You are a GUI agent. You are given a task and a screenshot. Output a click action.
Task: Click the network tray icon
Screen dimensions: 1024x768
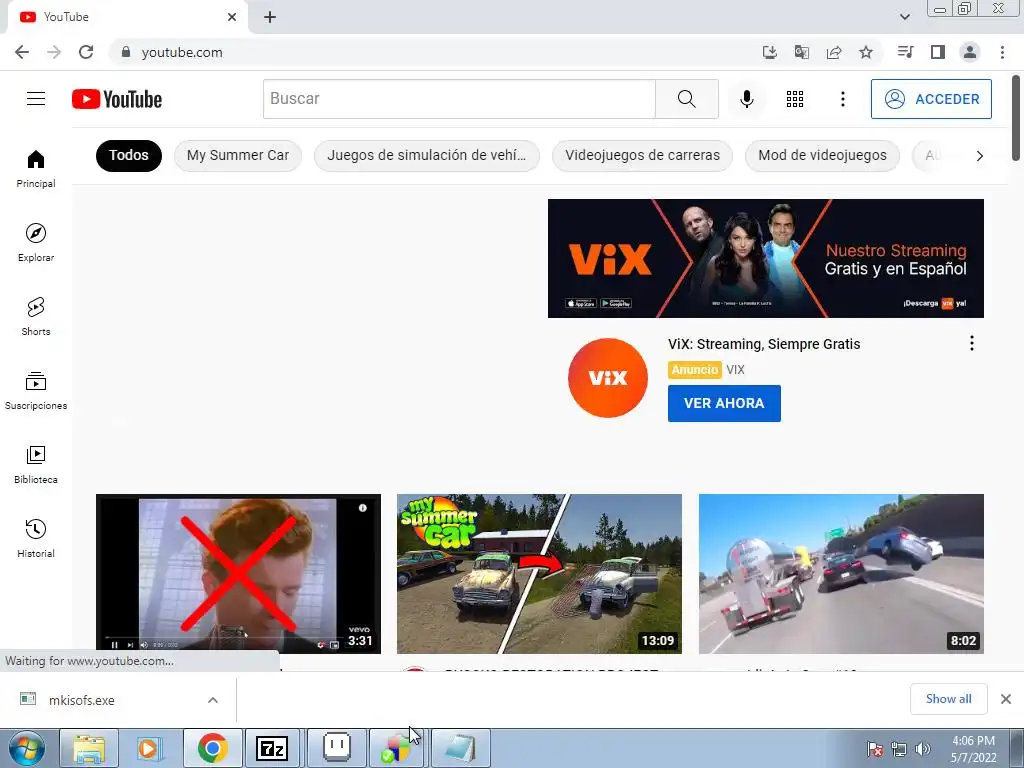(899, 749)
